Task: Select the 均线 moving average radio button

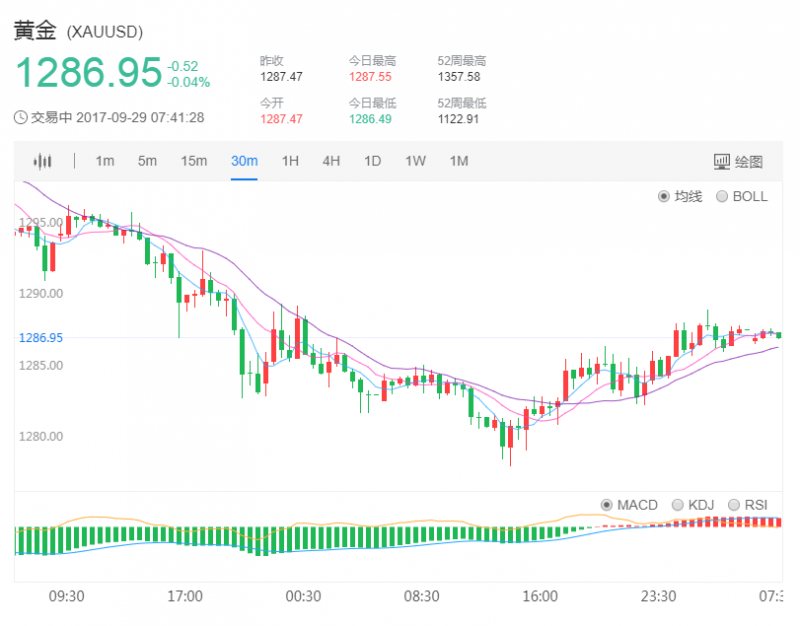Action: [664, 197]
